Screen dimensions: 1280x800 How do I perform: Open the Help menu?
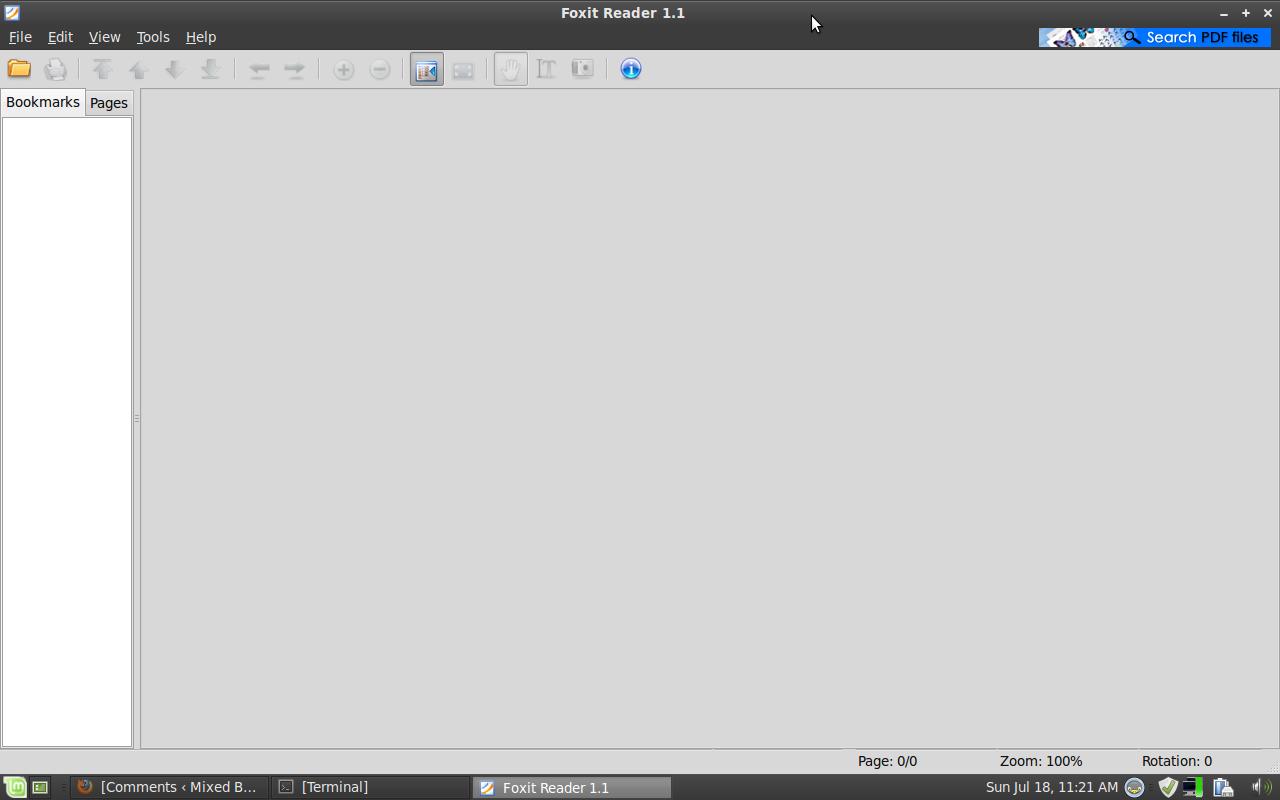pos(201,37)
